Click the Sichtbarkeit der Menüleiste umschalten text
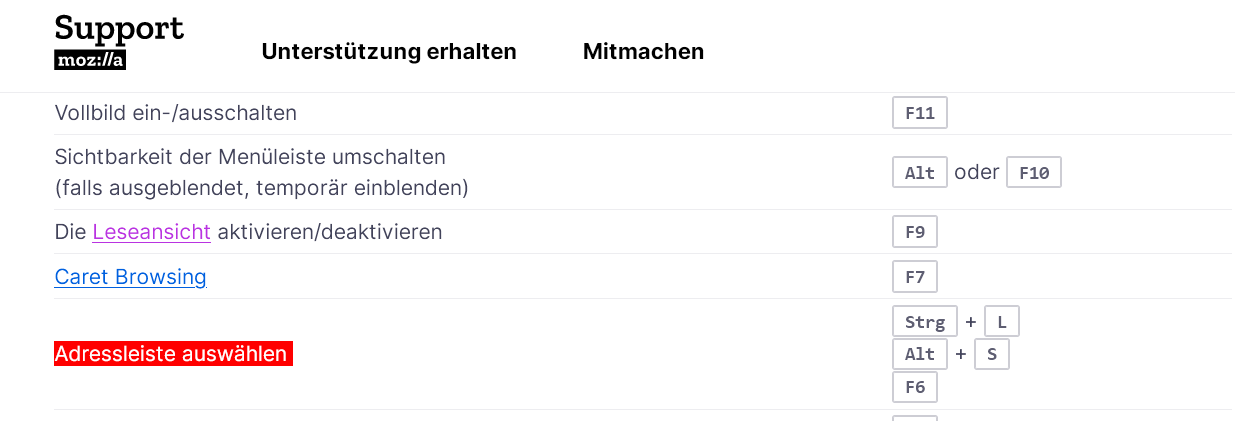The image size is (1235, 421). (x=250, y=157)
